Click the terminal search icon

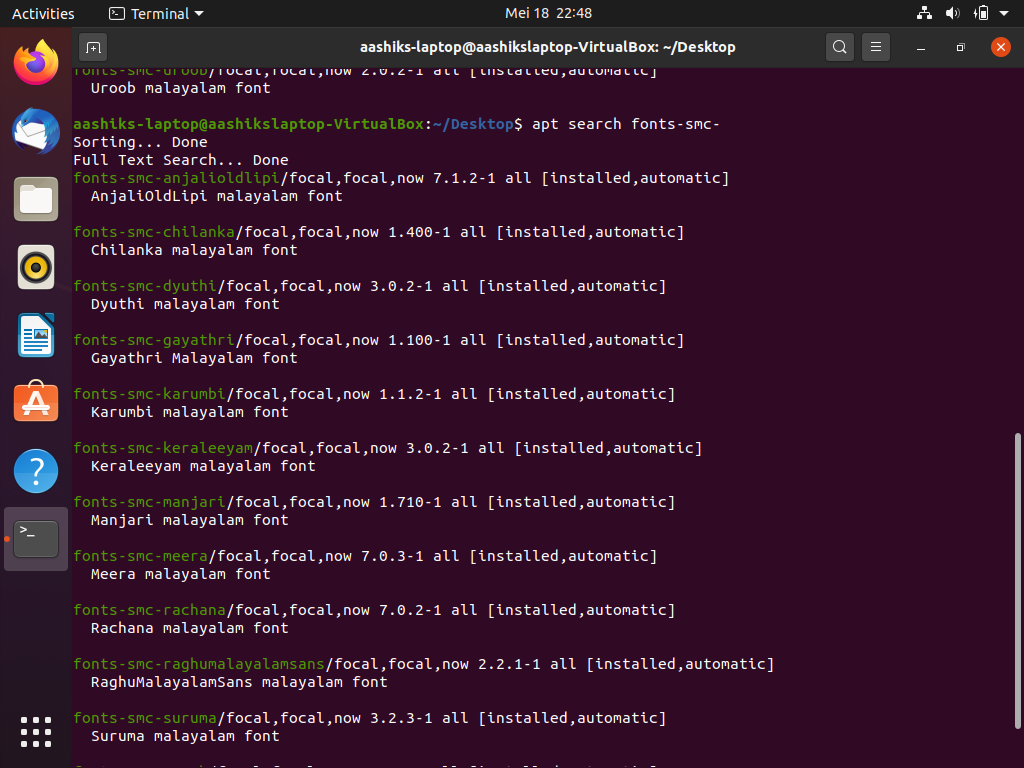coord(840,47)
